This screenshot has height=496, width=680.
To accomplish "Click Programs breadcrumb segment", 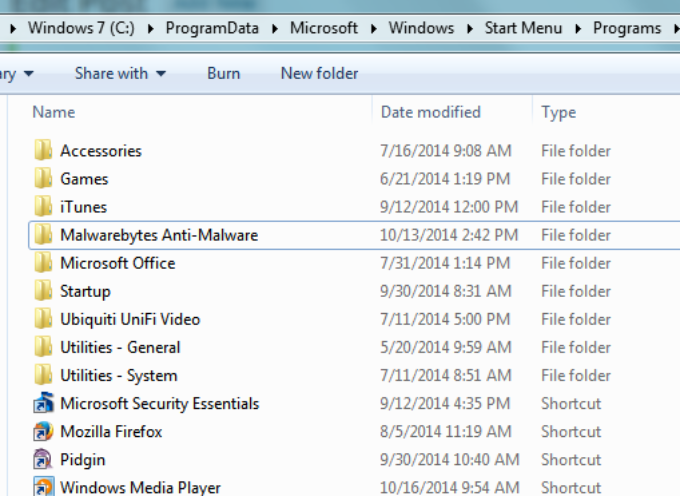I will coord(627,28).
